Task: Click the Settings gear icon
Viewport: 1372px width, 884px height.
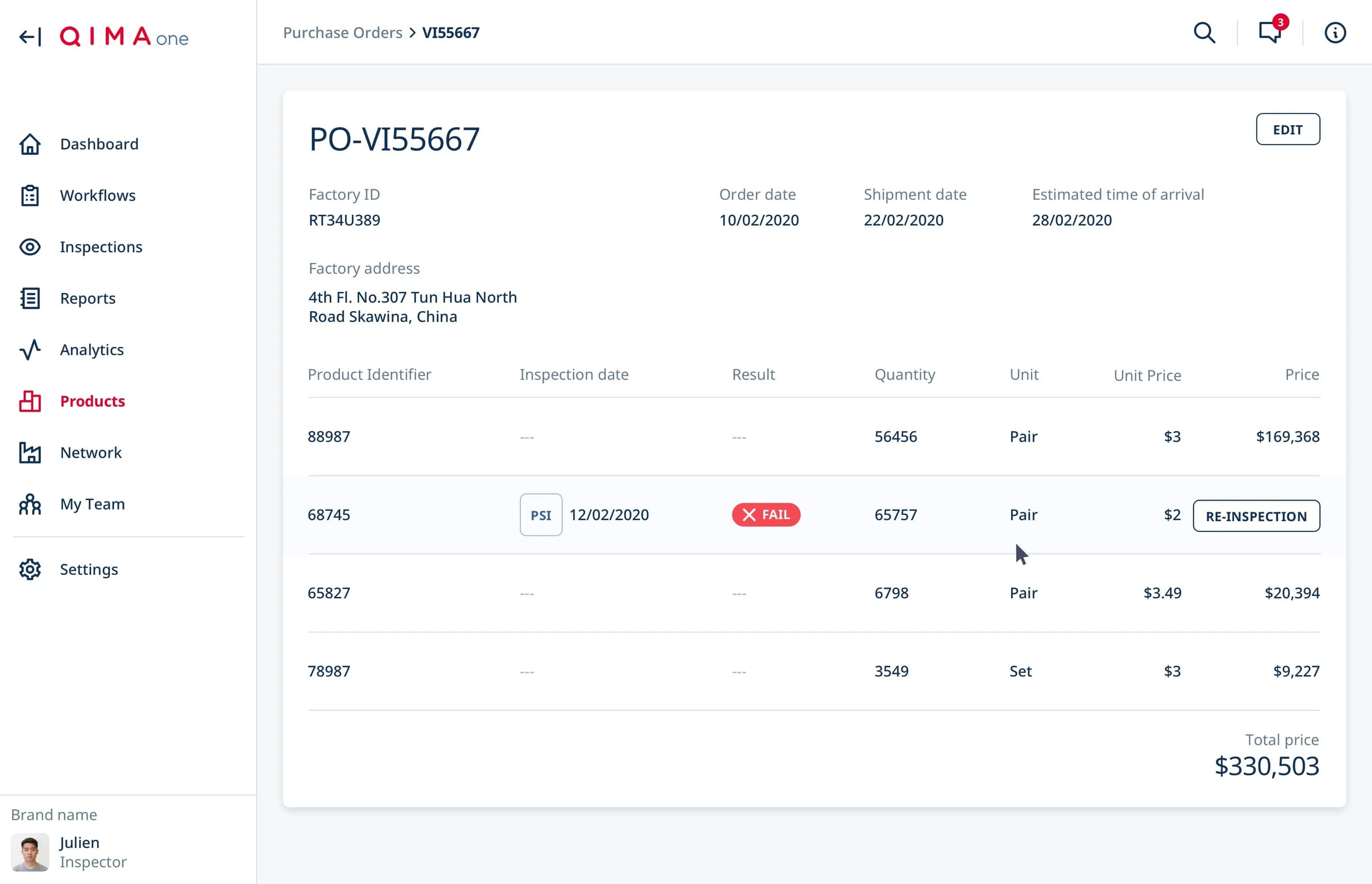Action: (30, 569)
